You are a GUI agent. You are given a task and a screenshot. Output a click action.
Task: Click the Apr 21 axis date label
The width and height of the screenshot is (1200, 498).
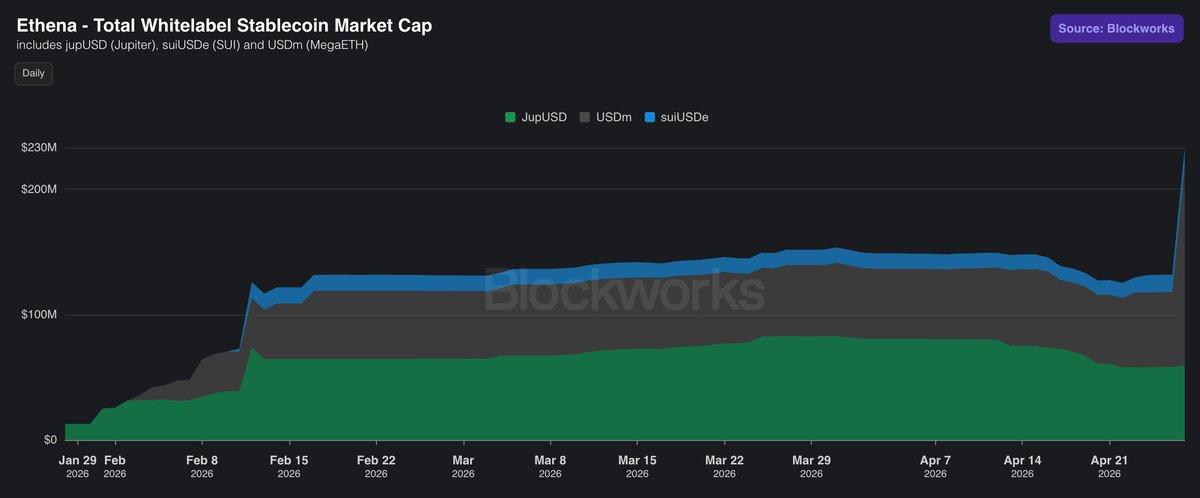click(x=1109, y=466)
